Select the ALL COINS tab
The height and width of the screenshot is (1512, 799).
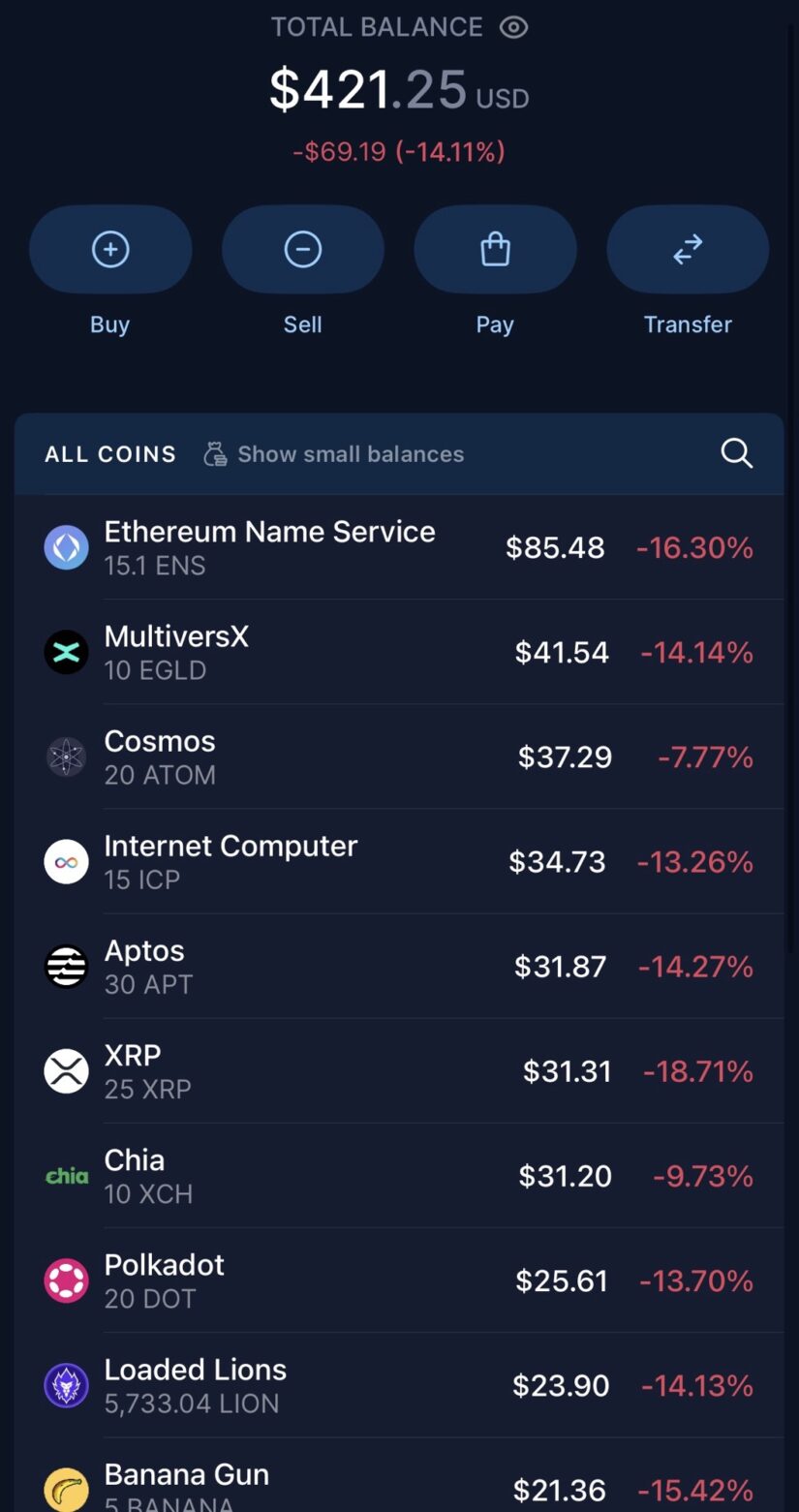coord(110,453)
